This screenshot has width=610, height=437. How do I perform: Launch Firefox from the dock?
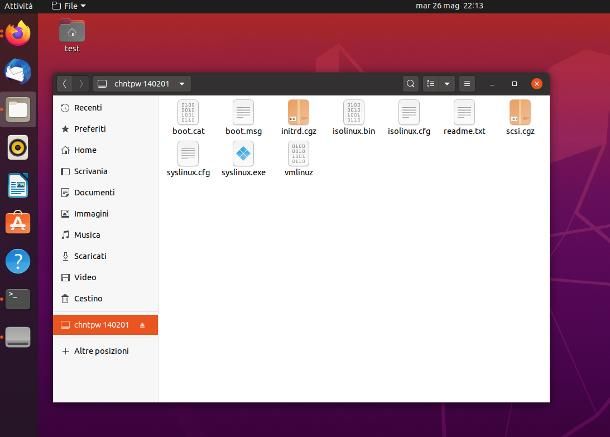point(18,33)
